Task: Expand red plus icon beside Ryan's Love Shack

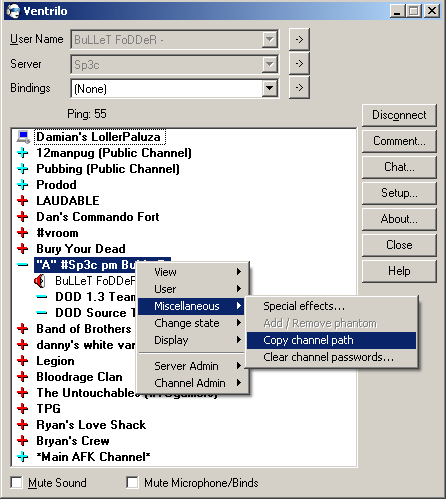Action: 23,425
